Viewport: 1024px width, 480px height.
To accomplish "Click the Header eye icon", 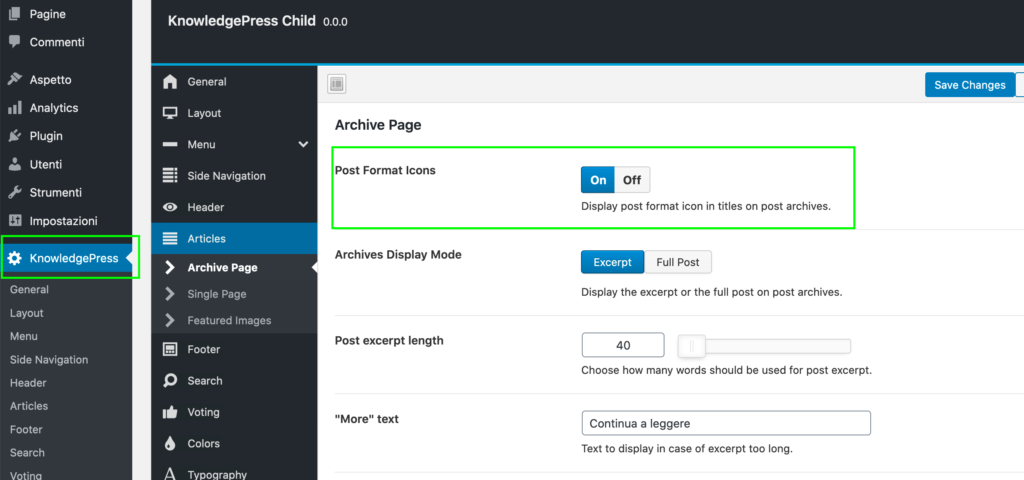I will pyautogui.click(x=170, y=207).
